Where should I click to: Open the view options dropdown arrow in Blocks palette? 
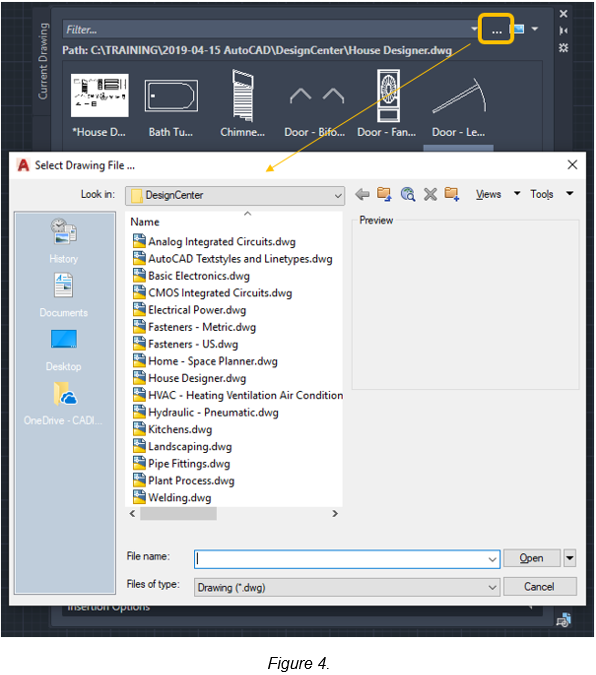pos(535,29)
